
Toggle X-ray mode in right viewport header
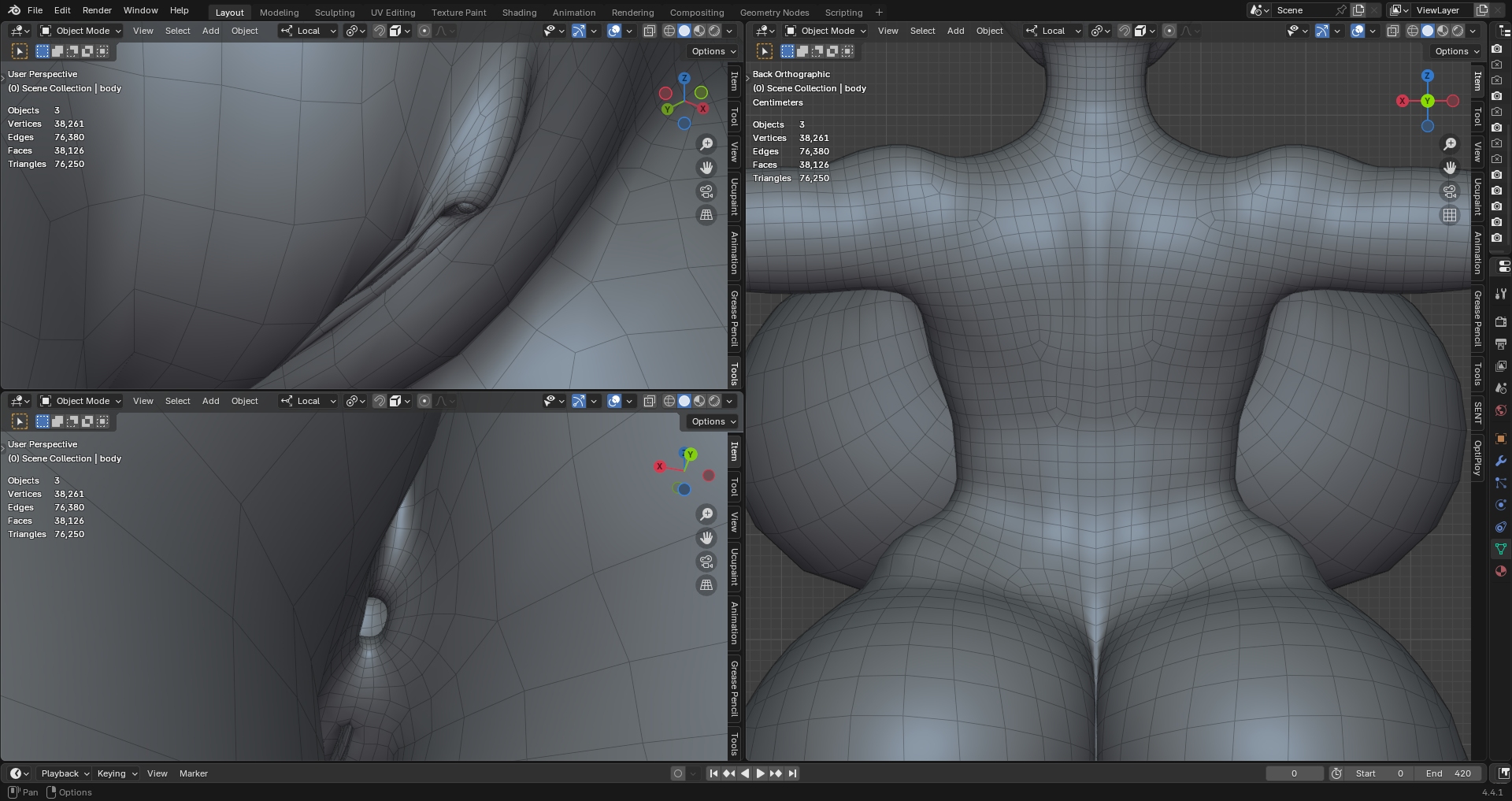[x=1392, y=31]
